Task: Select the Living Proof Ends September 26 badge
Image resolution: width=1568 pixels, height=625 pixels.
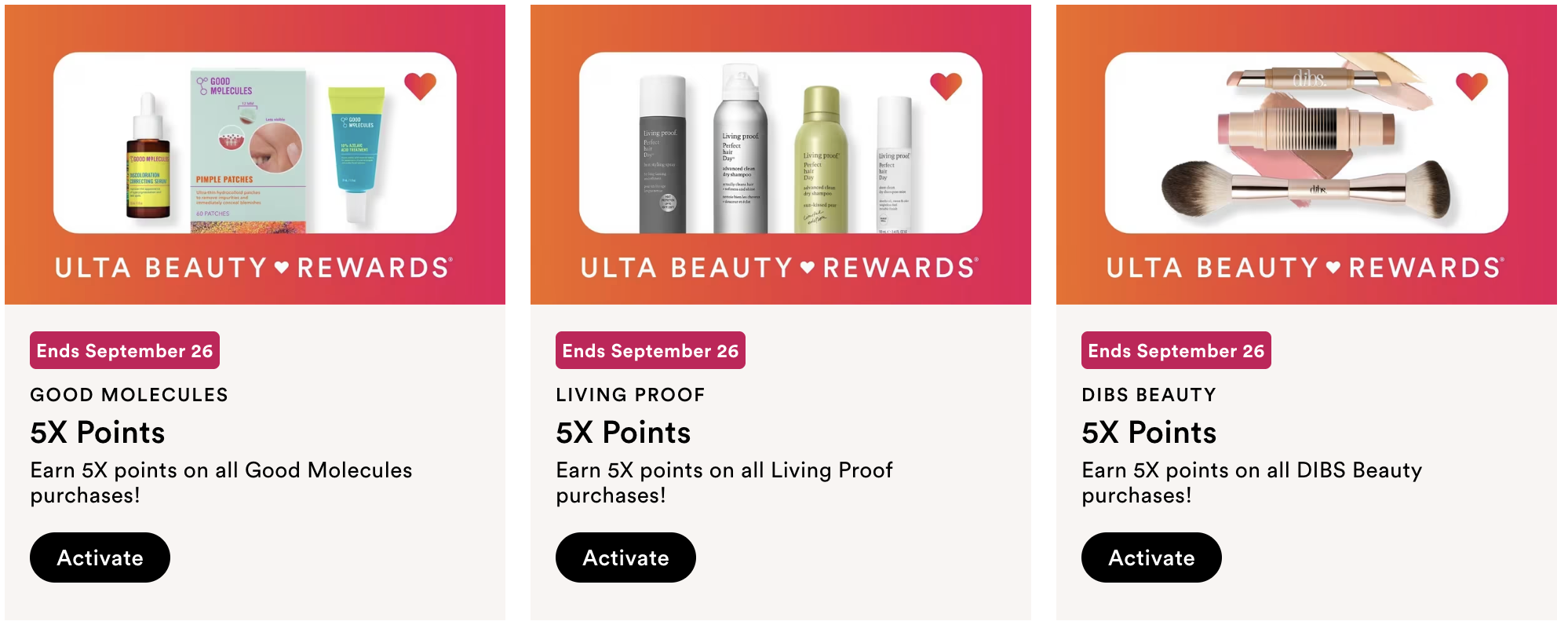Action: (651, 350)
